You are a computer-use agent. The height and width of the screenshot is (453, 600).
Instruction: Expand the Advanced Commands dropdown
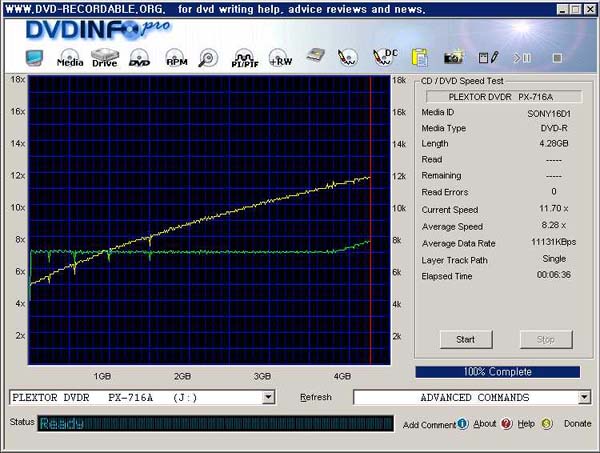(x=584, y=397)
